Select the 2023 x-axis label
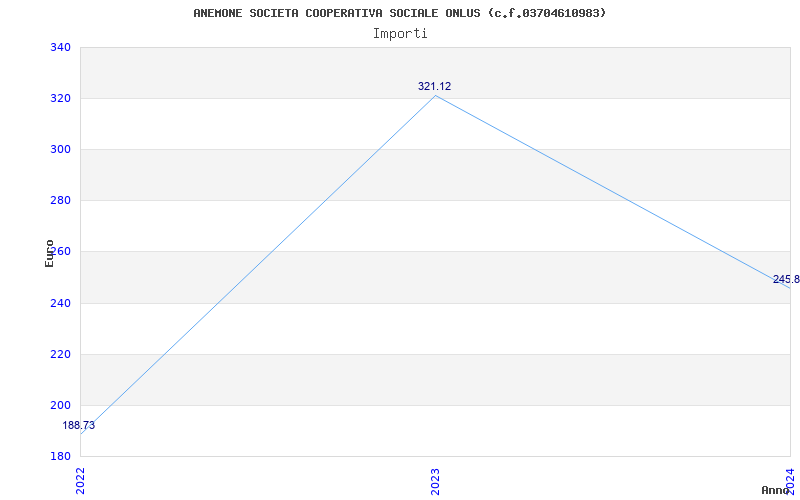The image size is (800, 500). click(435, 481)
